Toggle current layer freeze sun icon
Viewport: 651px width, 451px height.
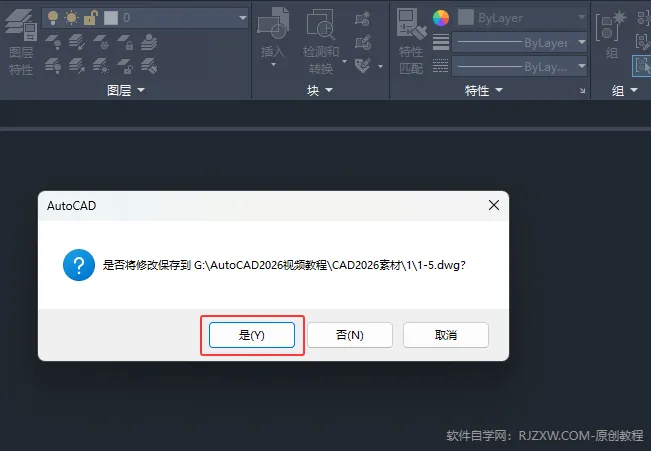(71, 17)
